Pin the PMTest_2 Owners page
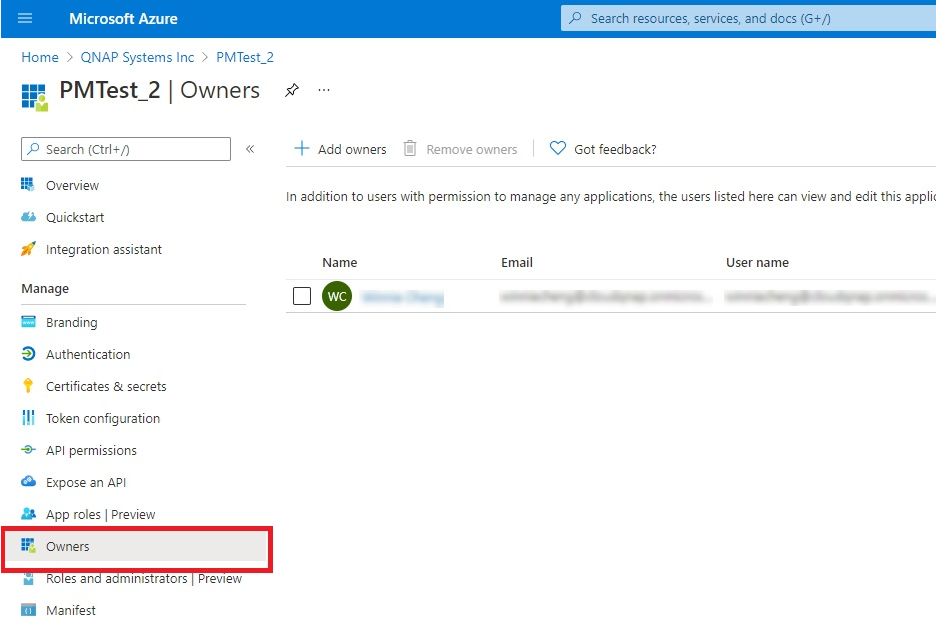Viewport: 936px width, 630px height. [x=291, y=90]
